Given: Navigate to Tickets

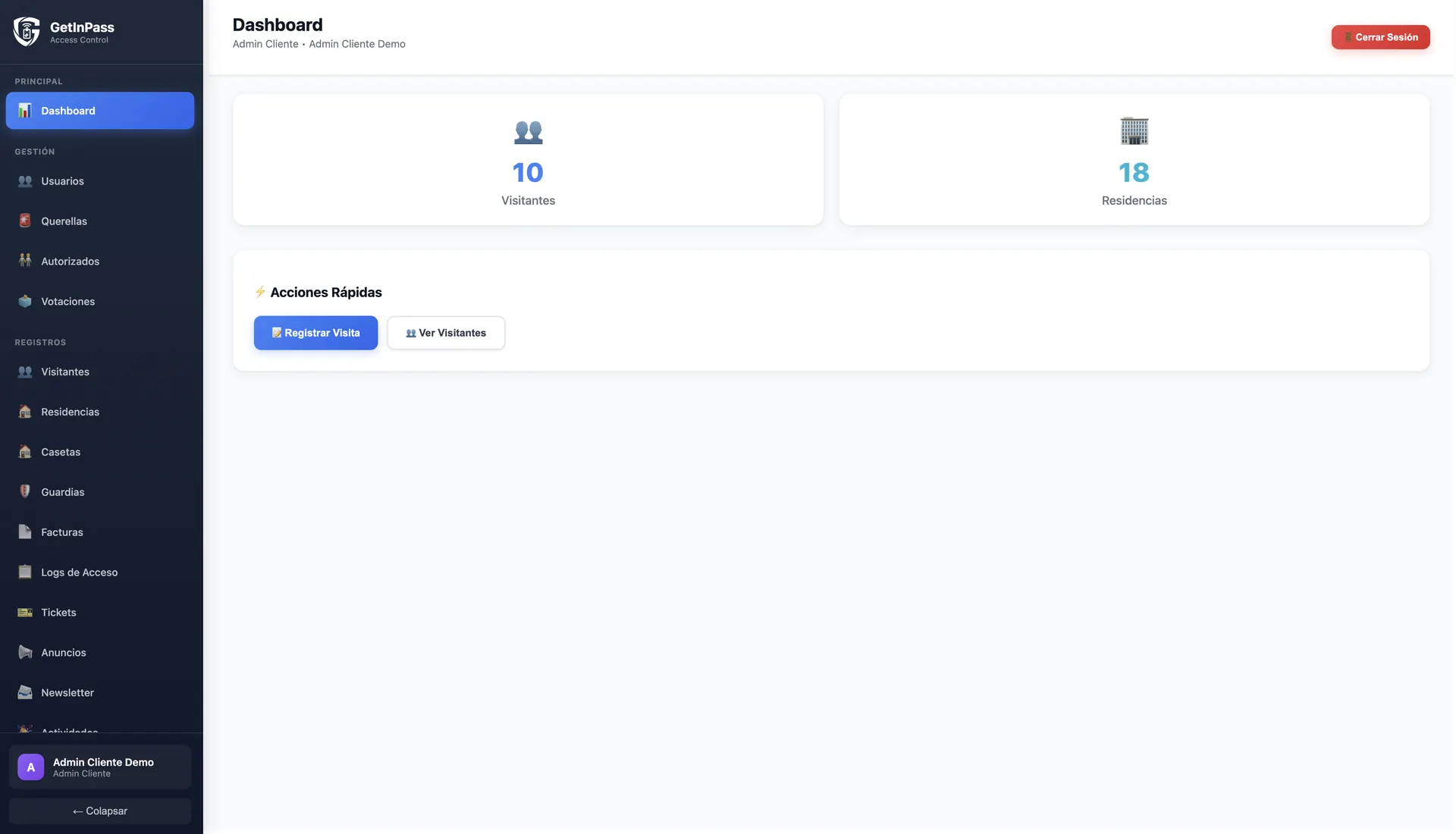Looking at the screenshot, I should (x=100, y=613).
